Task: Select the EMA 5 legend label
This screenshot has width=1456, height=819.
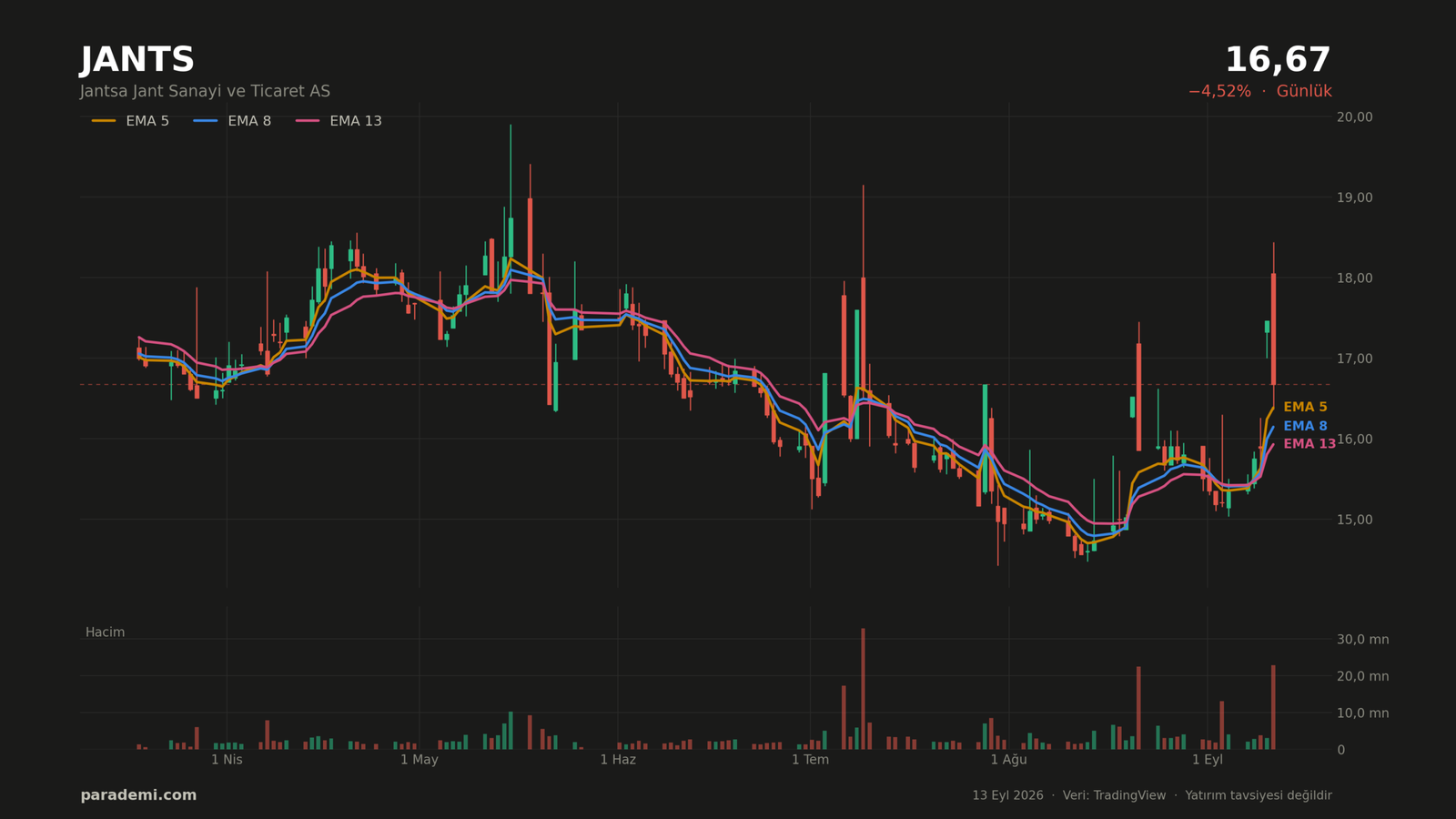Action: point(147,121)
